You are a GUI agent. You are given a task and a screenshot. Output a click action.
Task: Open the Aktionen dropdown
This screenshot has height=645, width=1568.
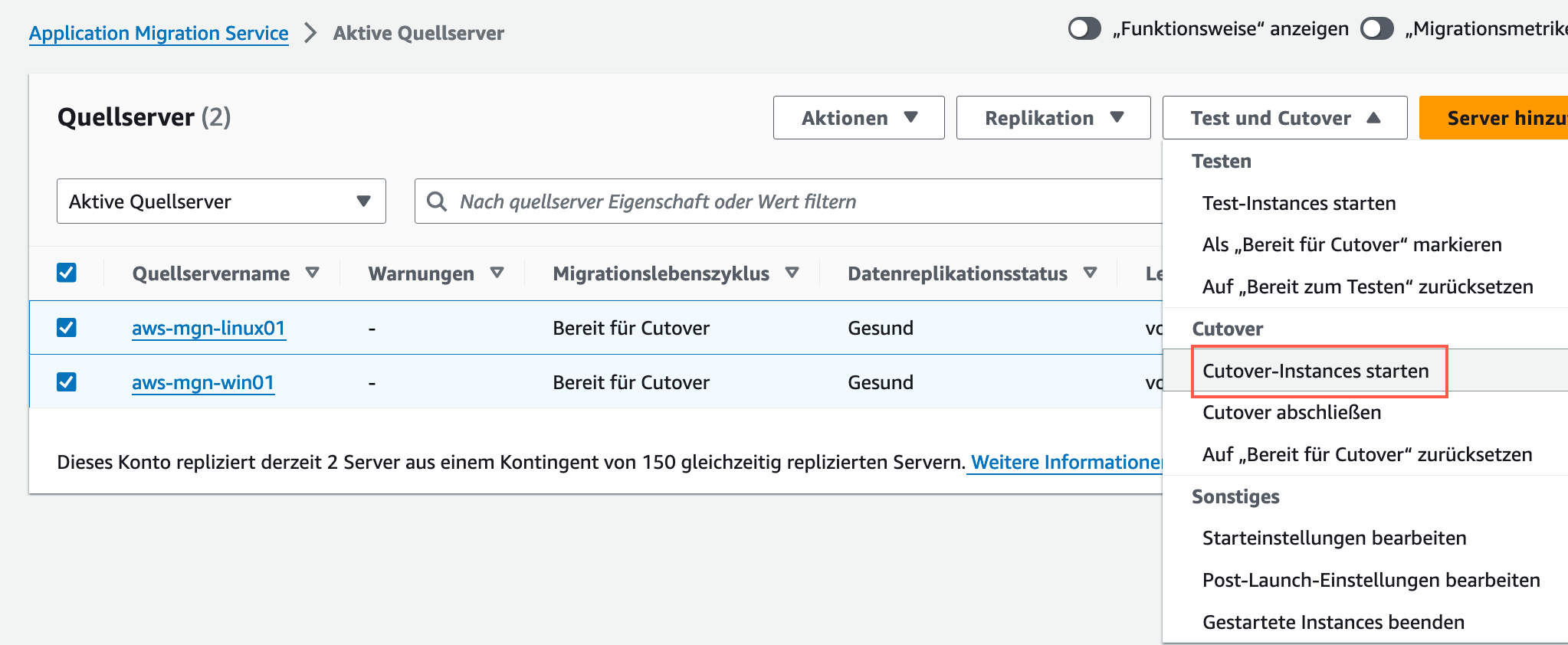tap(859, 118)
